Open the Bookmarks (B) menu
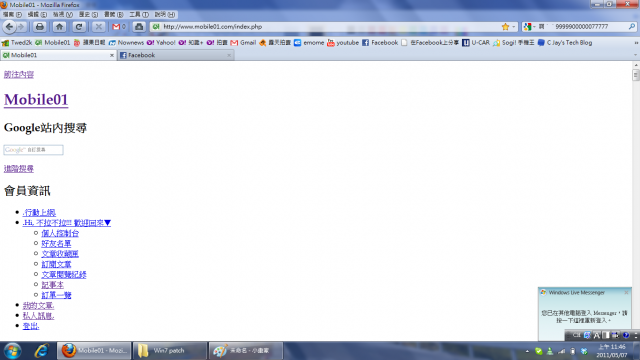640x360 pixels. [x=113, y=14]
